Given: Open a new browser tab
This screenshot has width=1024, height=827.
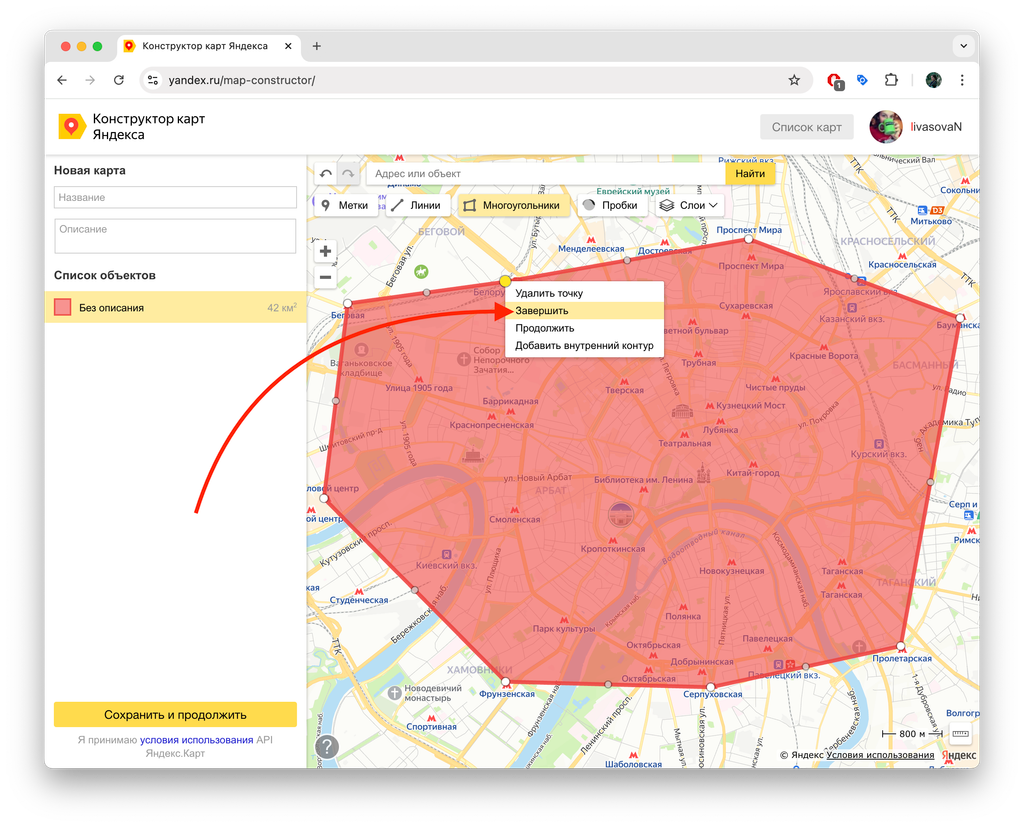Looking at the screenshot, I should tap(317, 46).
